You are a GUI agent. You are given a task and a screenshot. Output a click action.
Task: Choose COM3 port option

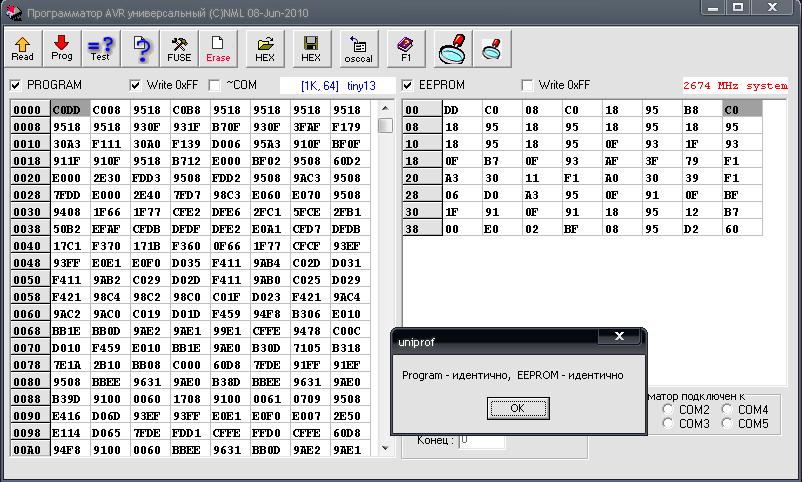(668, 424)
